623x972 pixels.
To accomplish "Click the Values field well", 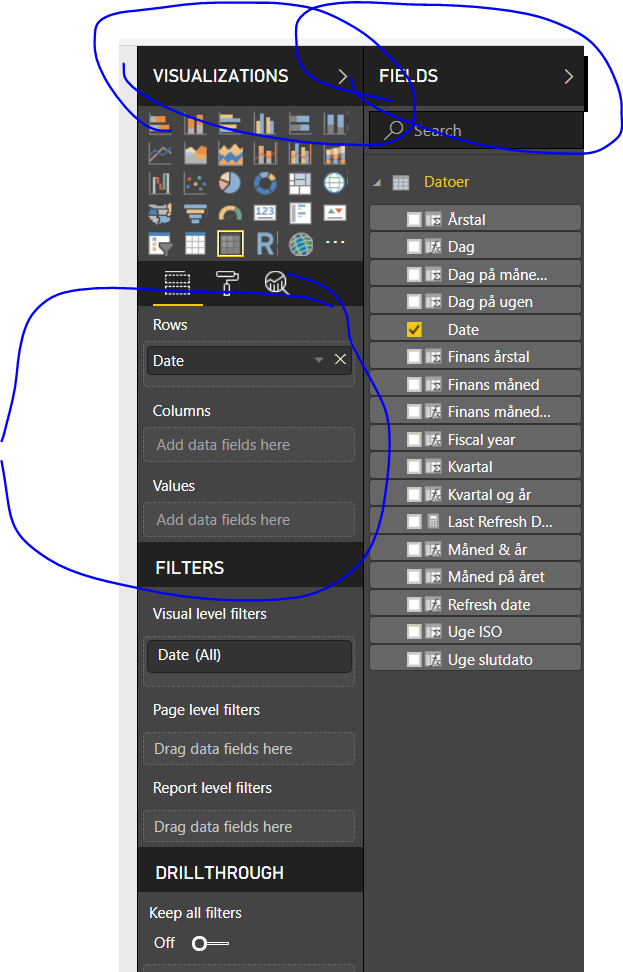I will tap(249, 519).
